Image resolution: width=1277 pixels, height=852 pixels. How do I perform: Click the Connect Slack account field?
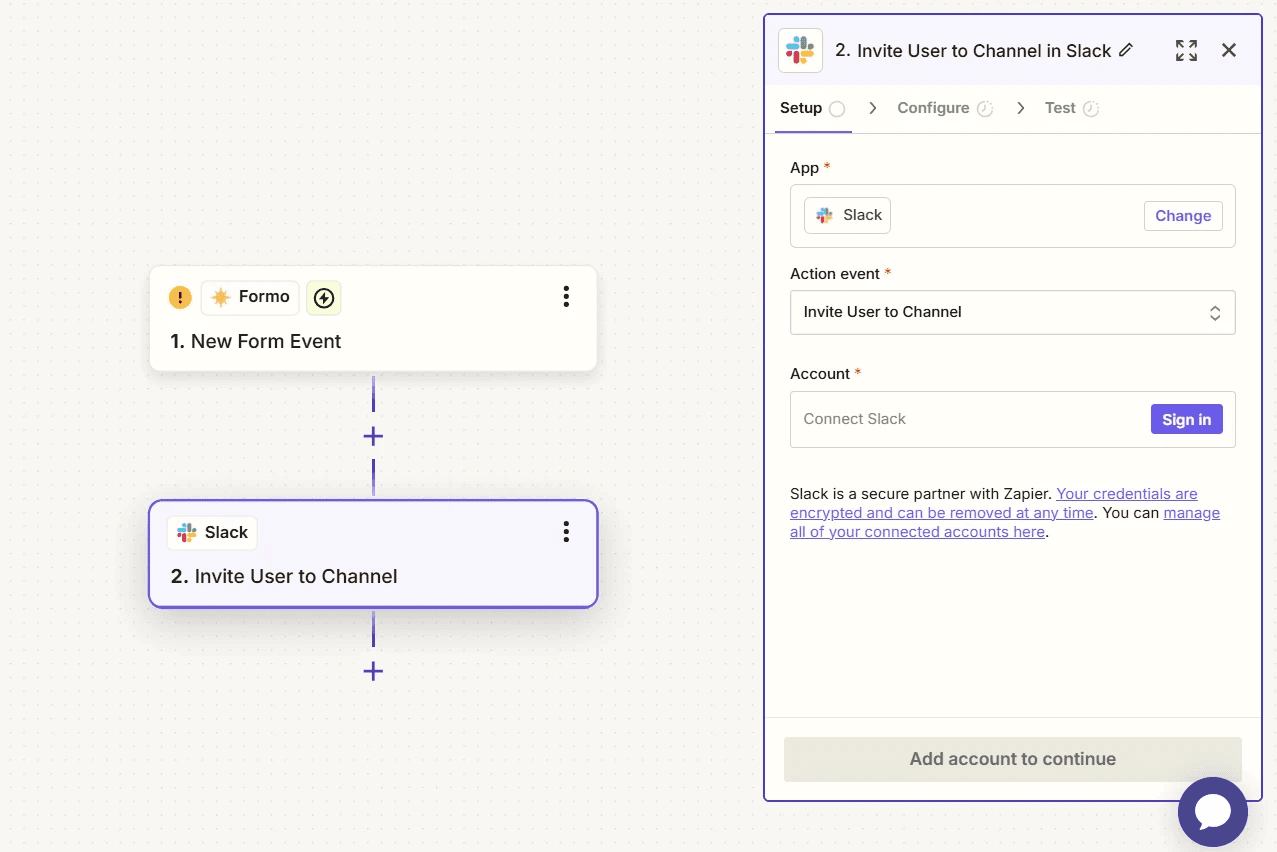pos(1012,419)
